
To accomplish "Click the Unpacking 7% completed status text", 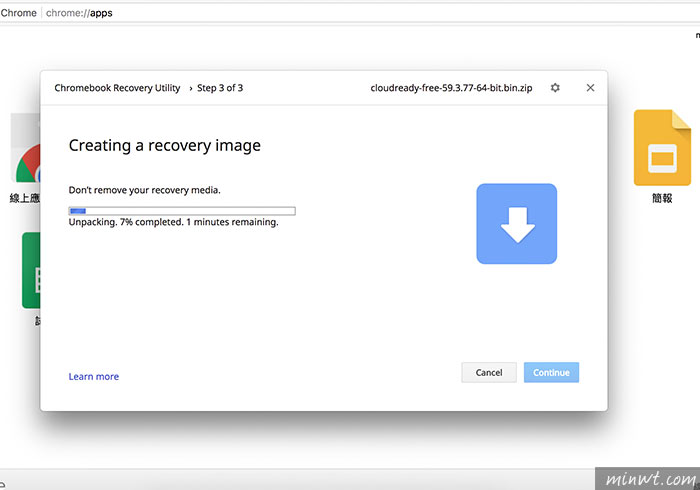I will point(174,222).
